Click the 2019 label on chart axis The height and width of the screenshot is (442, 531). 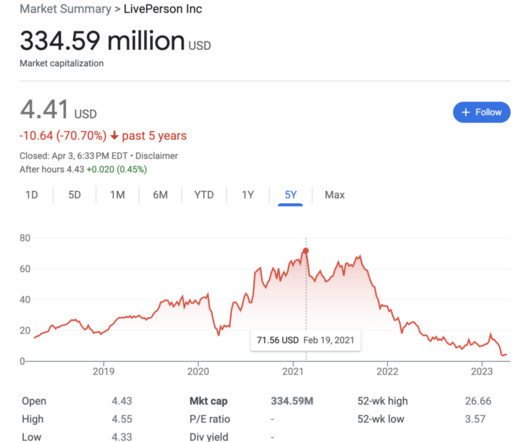pyautogui.click(x=104, y=371)
